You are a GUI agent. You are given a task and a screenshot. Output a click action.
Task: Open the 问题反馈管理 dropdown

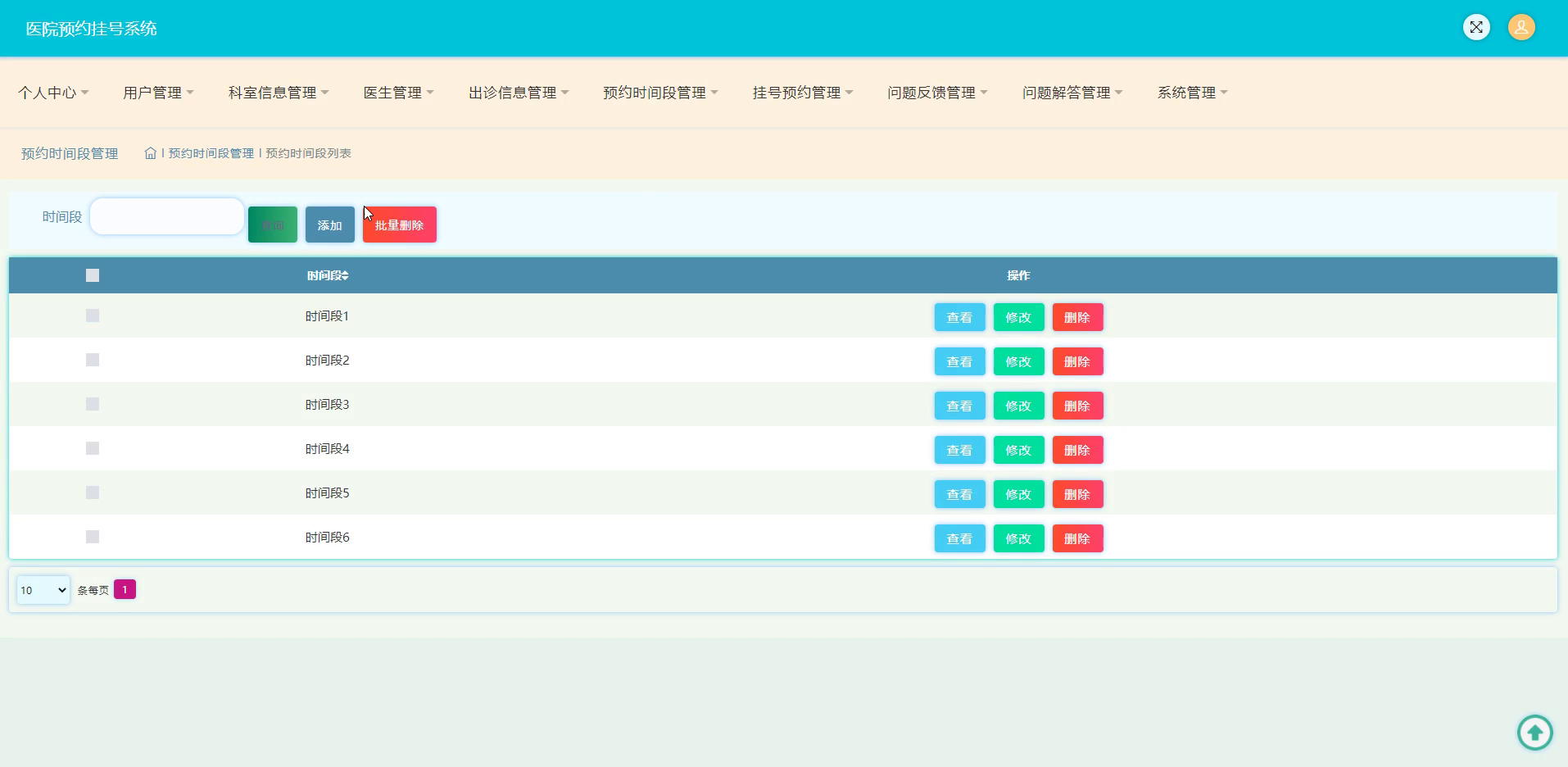pos(937,93)
